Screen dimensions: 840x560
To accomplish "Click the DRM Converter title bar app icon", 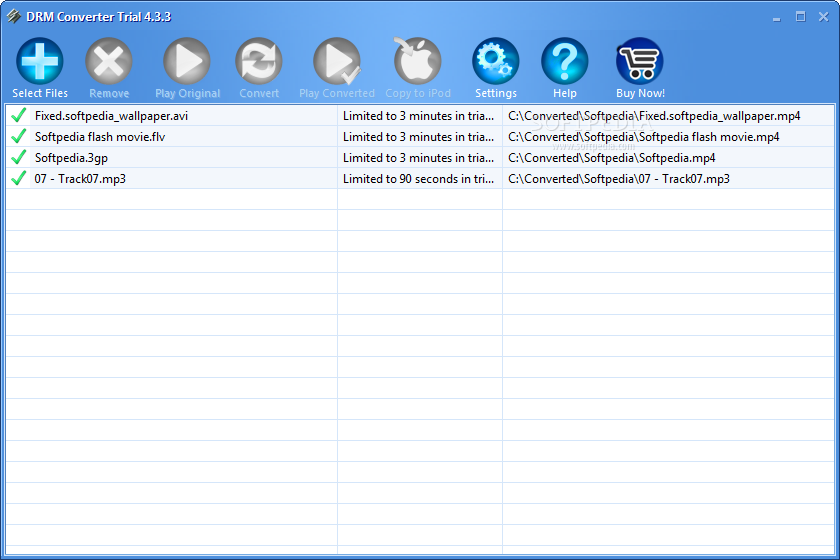I will click(14, 17).
